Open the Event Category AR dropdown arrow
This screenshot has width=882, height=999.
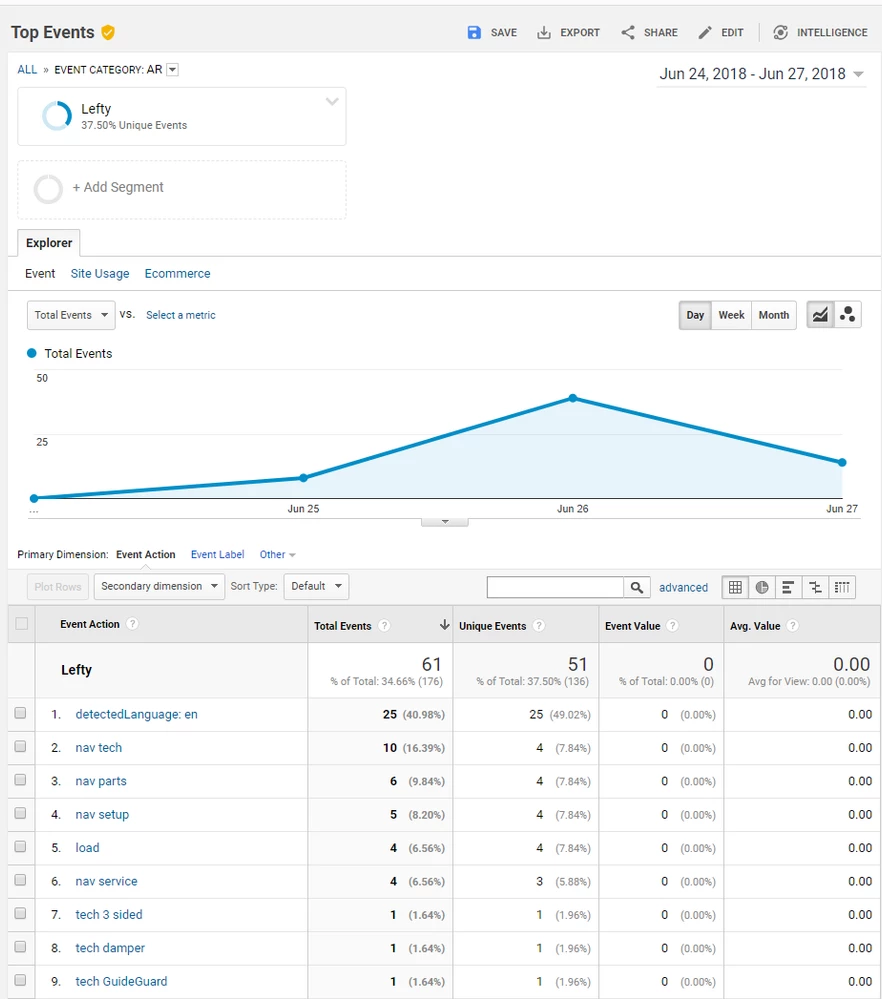pyautogui.click(x=172, y=70)
